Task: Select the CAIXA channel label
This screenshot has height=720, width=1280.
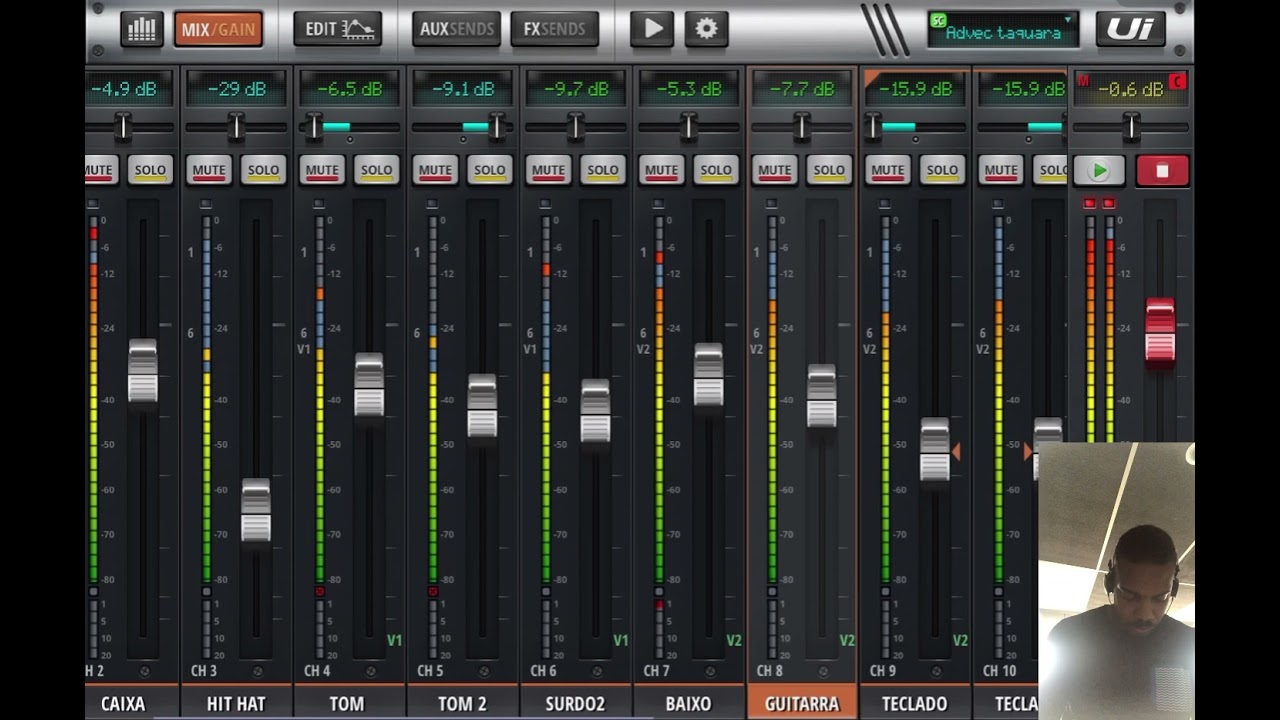Action: point(132,703)
